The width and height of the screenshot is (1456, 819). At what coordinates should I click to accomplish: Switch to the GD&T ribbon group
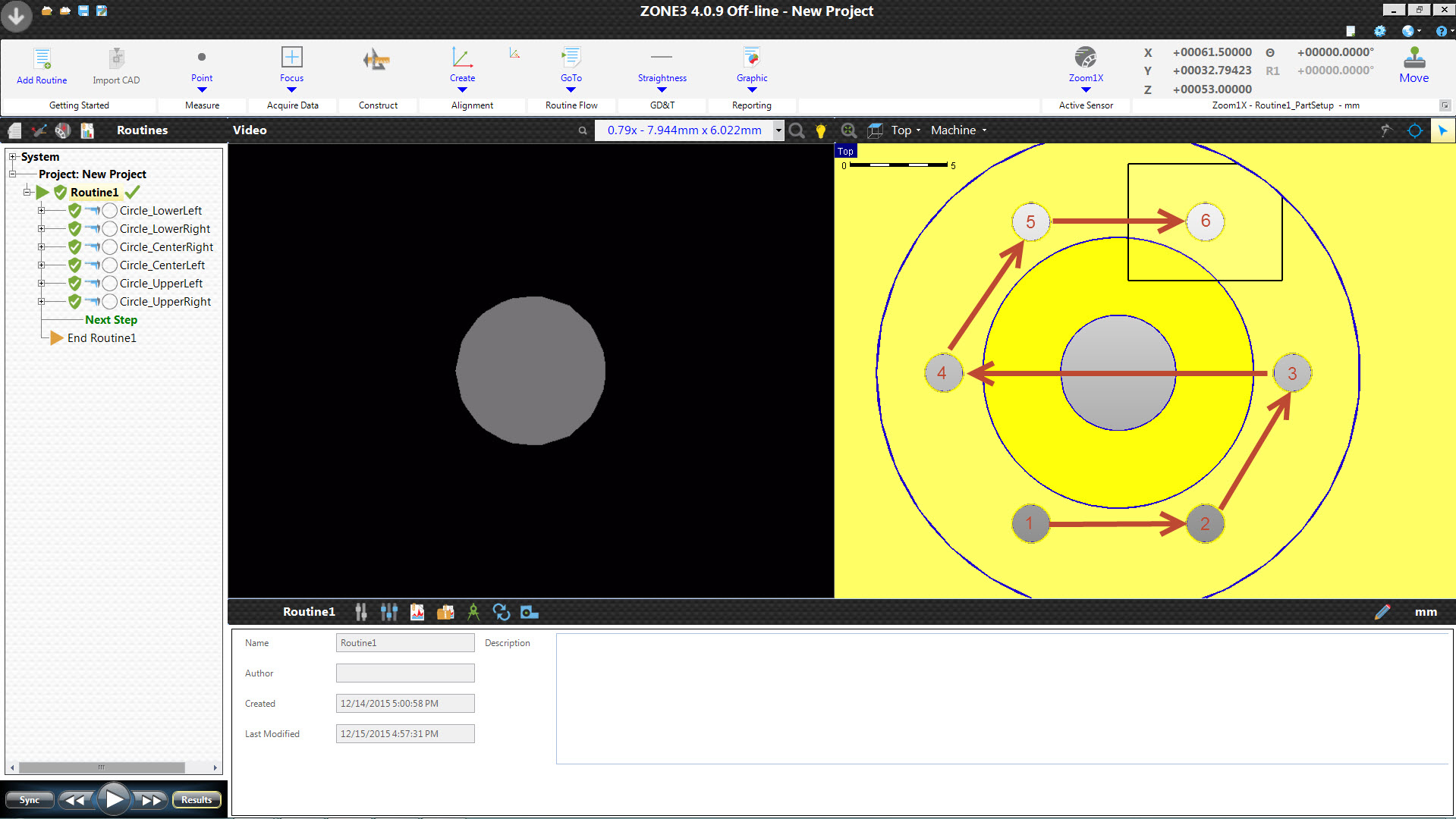coord(661,105)
